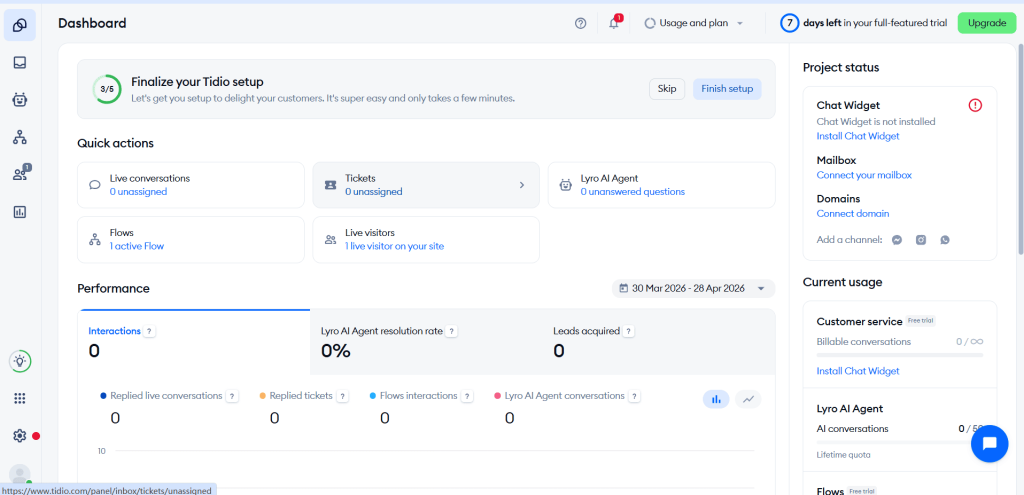Click the Live conversations card bubble icon

(95, 185)
